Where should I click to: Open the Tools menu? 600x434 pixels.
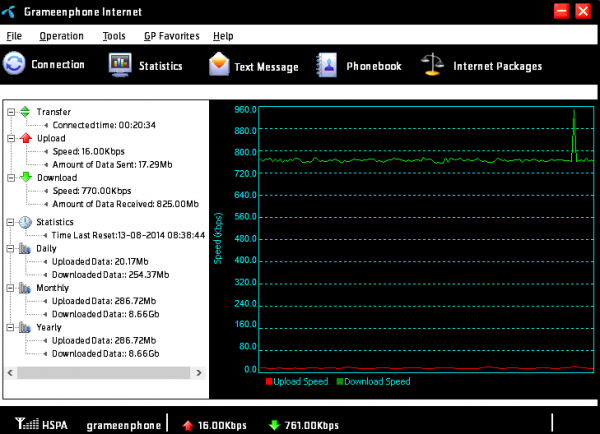pyautogui.click(x=114, y=36)
